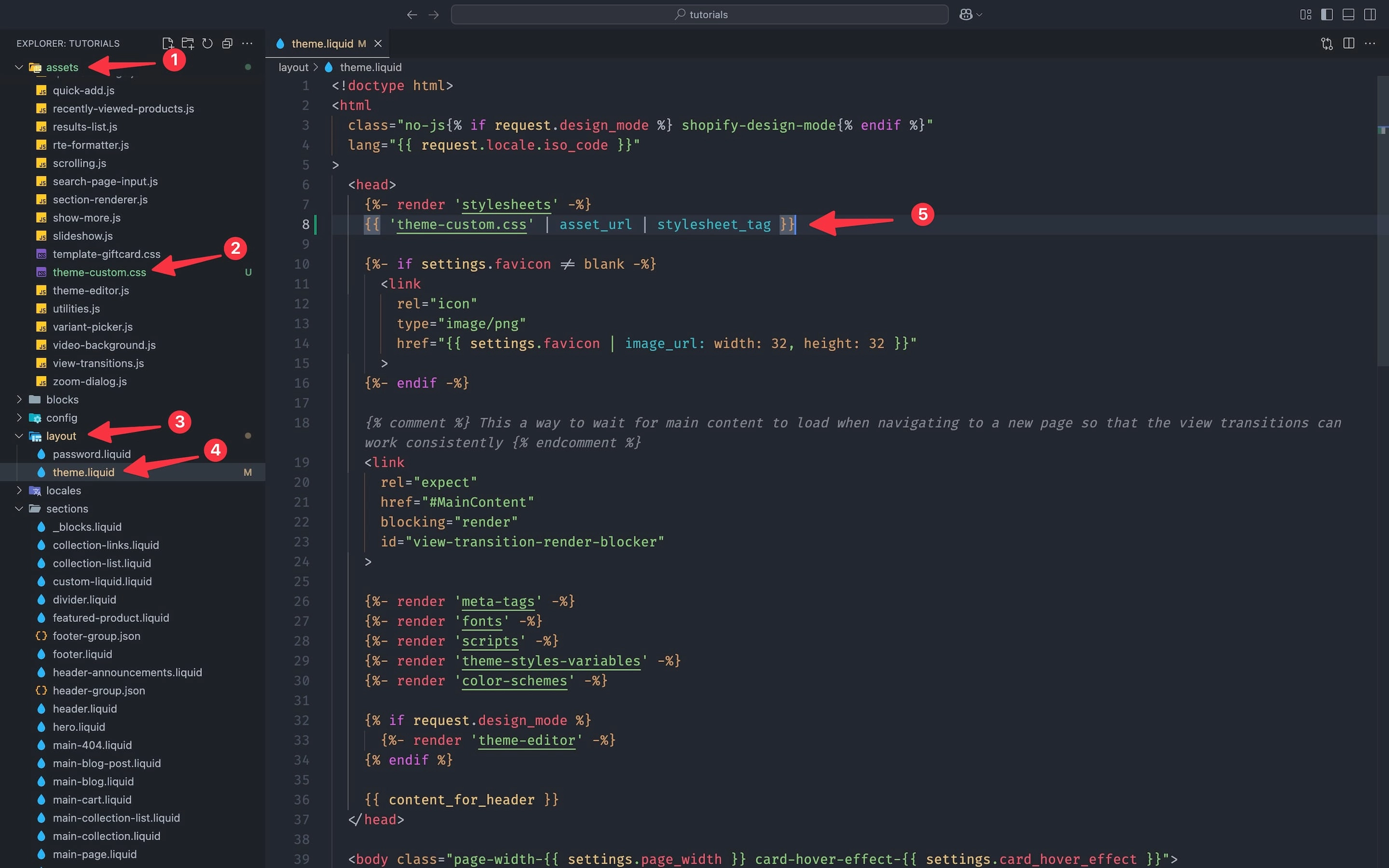Open password.liquid file

(x=91, y=454)
